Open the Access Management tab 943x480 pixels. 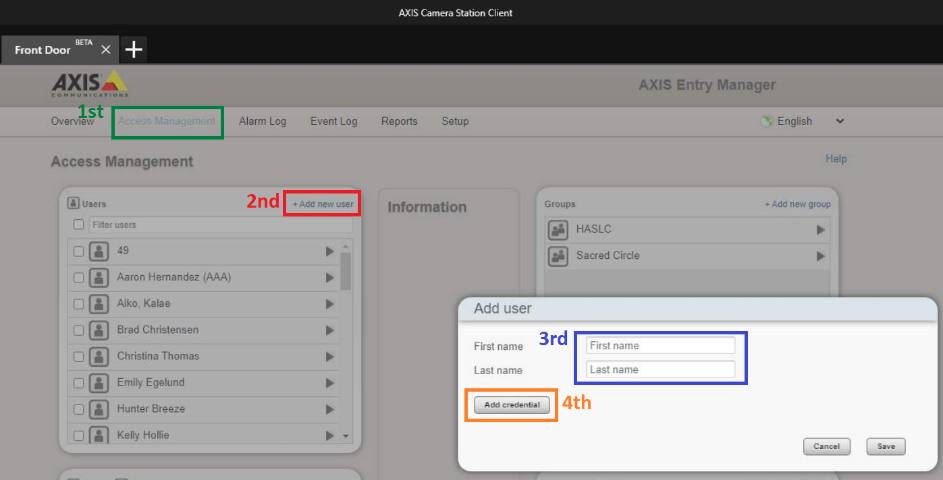167,122
